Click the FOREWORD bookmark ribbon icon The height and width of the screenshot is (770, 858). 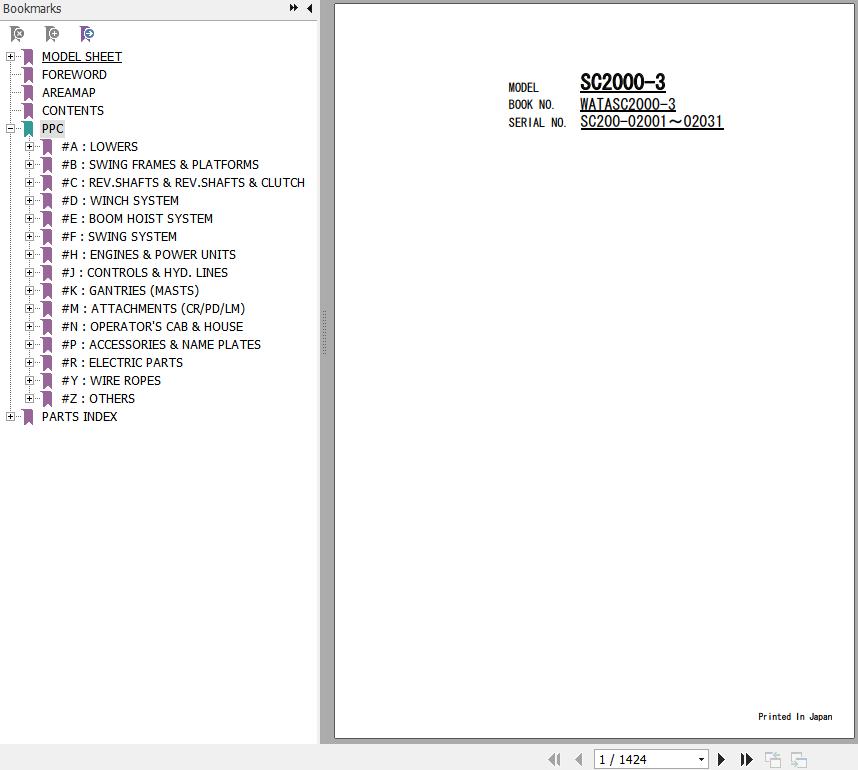coord(28,75)
